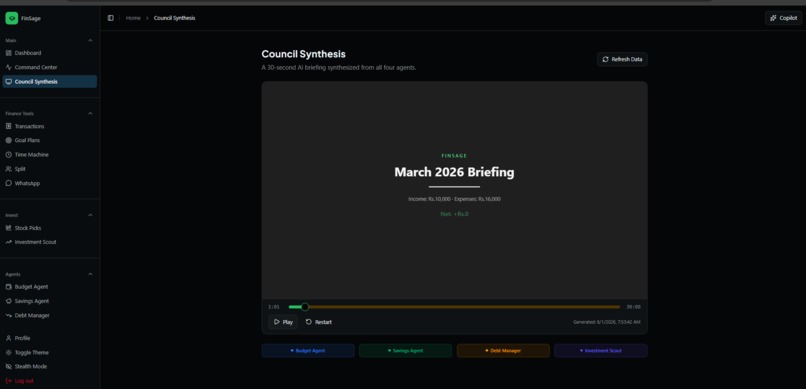Play the briefing video
Viewport: 806px width, 389px height.
[283, 322]
